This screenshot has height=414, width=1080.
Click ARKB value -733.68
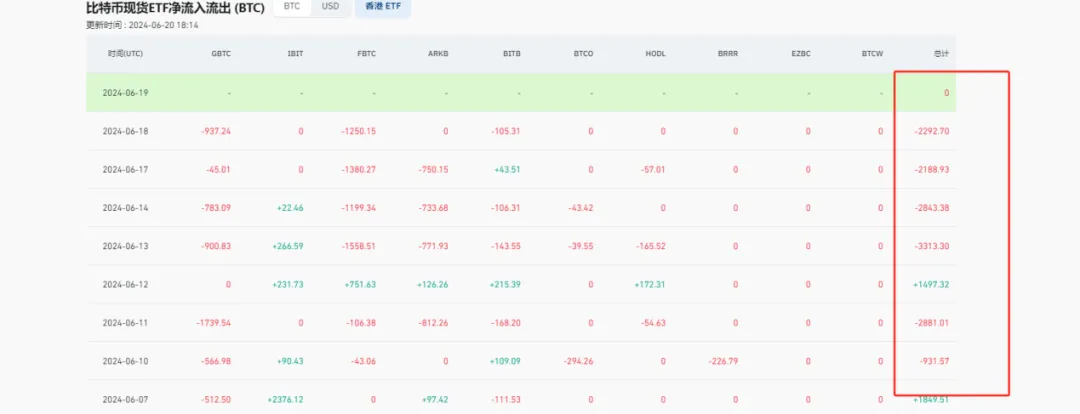coord(434,207)
